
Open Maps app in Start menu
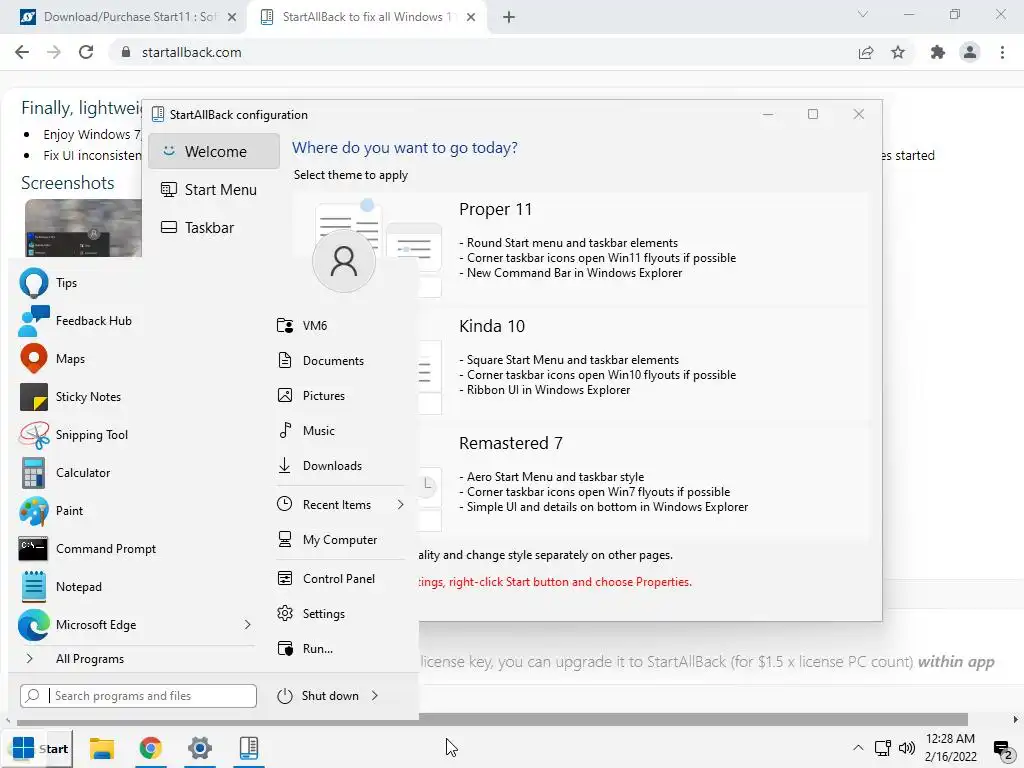(x=134, y=359)
